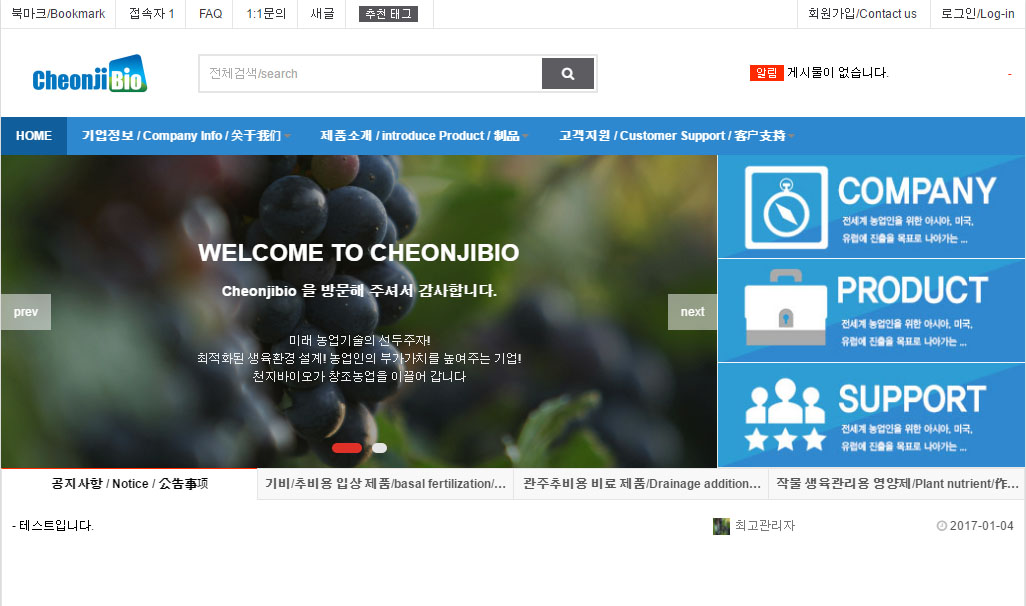Click the SUPPORT people and stars icon

point(785,414)
